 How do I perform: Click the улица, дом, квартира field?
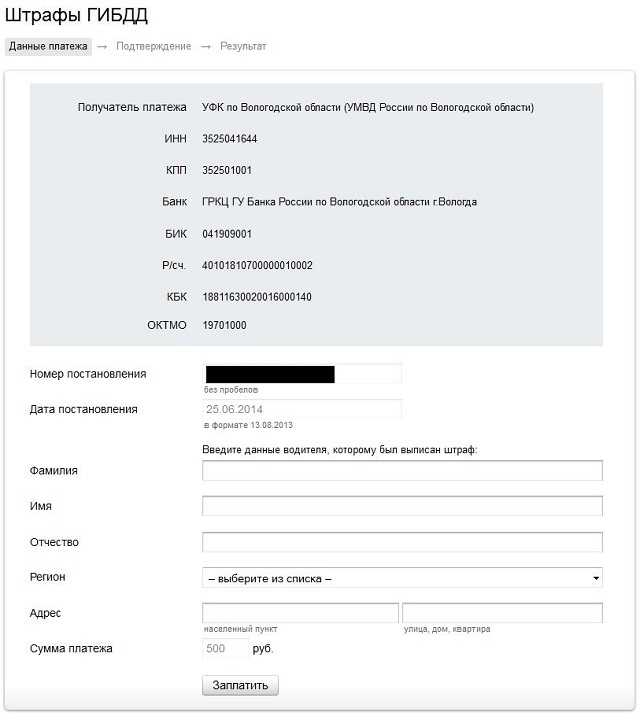[502, 613]
